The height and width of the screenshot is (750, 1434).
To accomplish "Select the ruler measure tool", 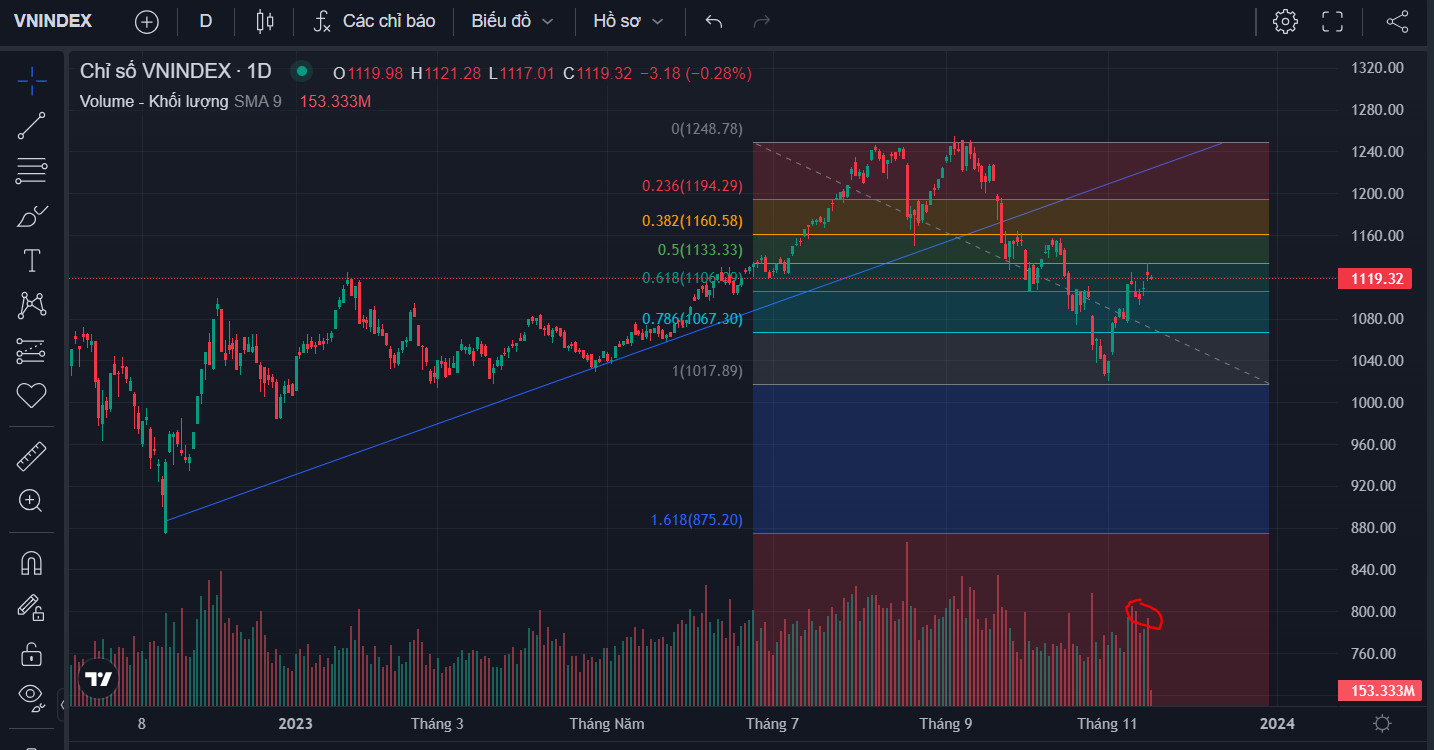I will click(32, 458).
